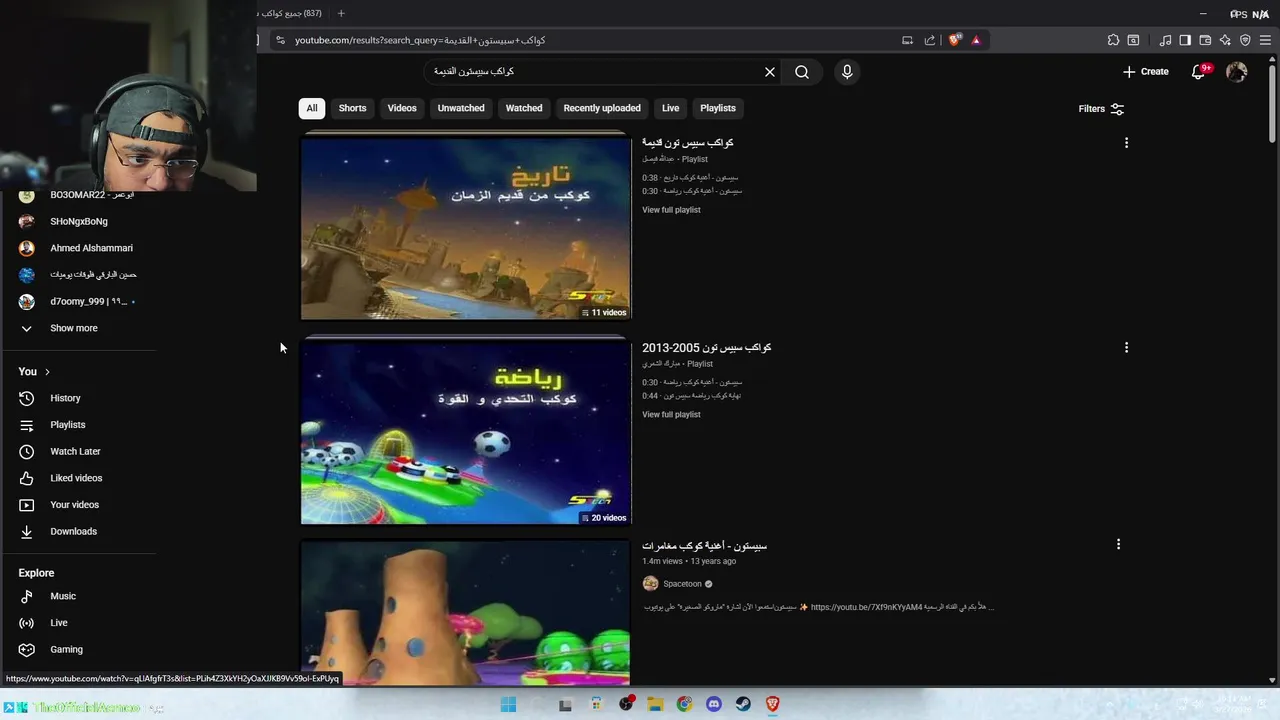Select the Shorts filter chip

352,108
